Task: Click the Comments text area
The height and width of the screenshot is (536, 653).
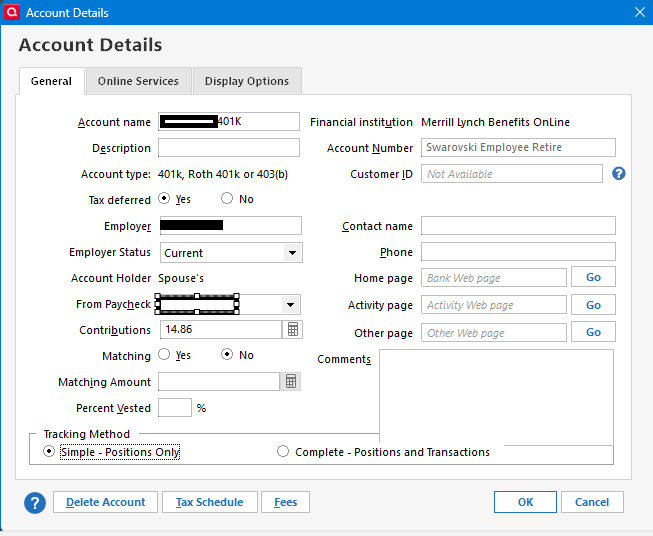Action: pyautogui.click(x=496, y=398)
